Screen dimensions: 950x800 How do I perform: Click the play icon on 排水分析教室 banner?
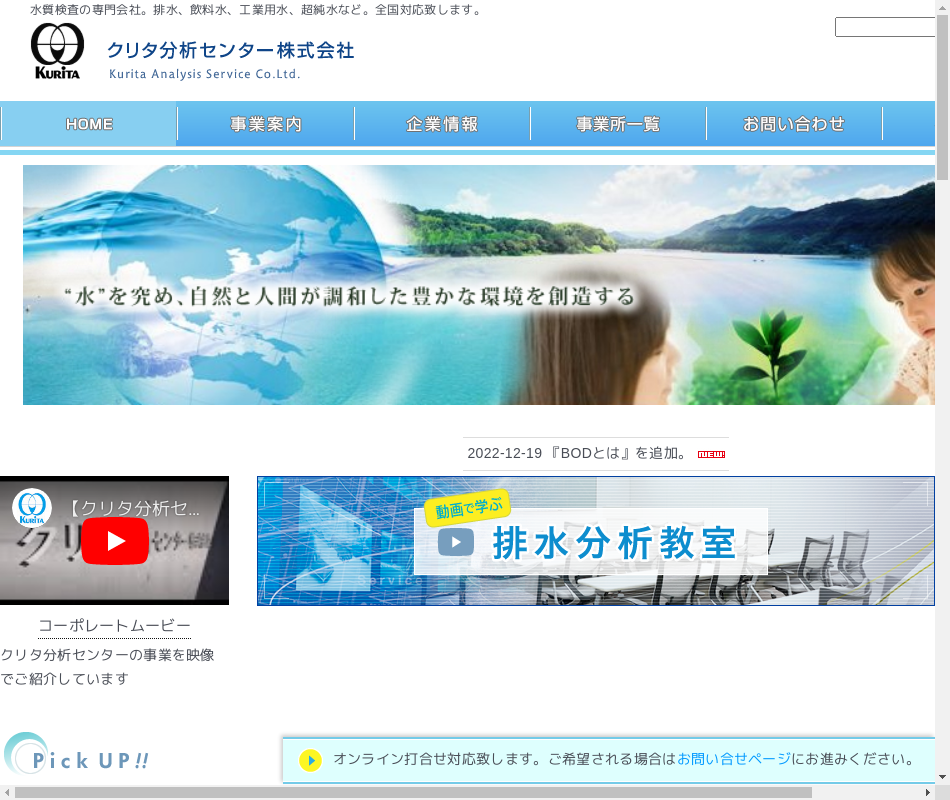tap(456, 542)
